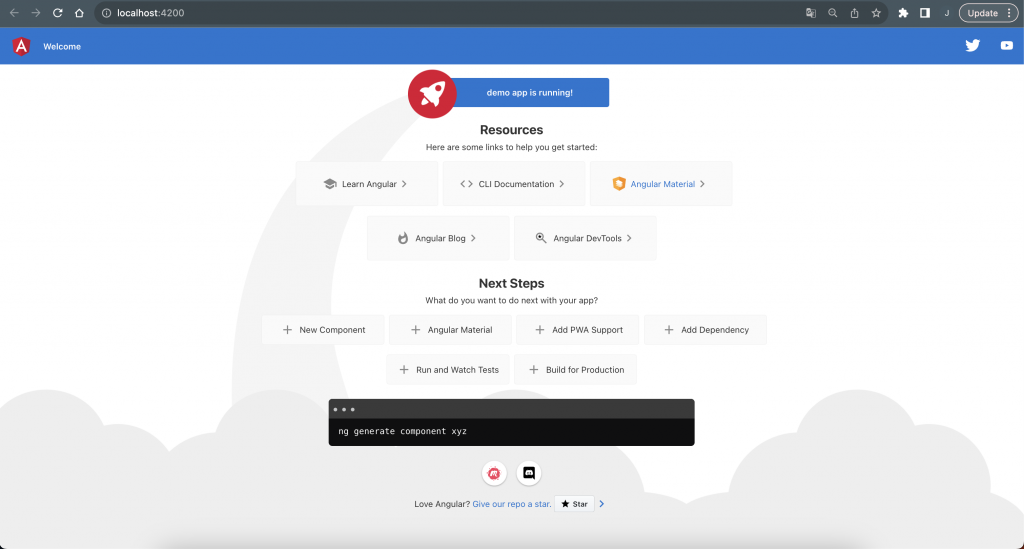Click the Next Steps heading

(x=511, y=283)
